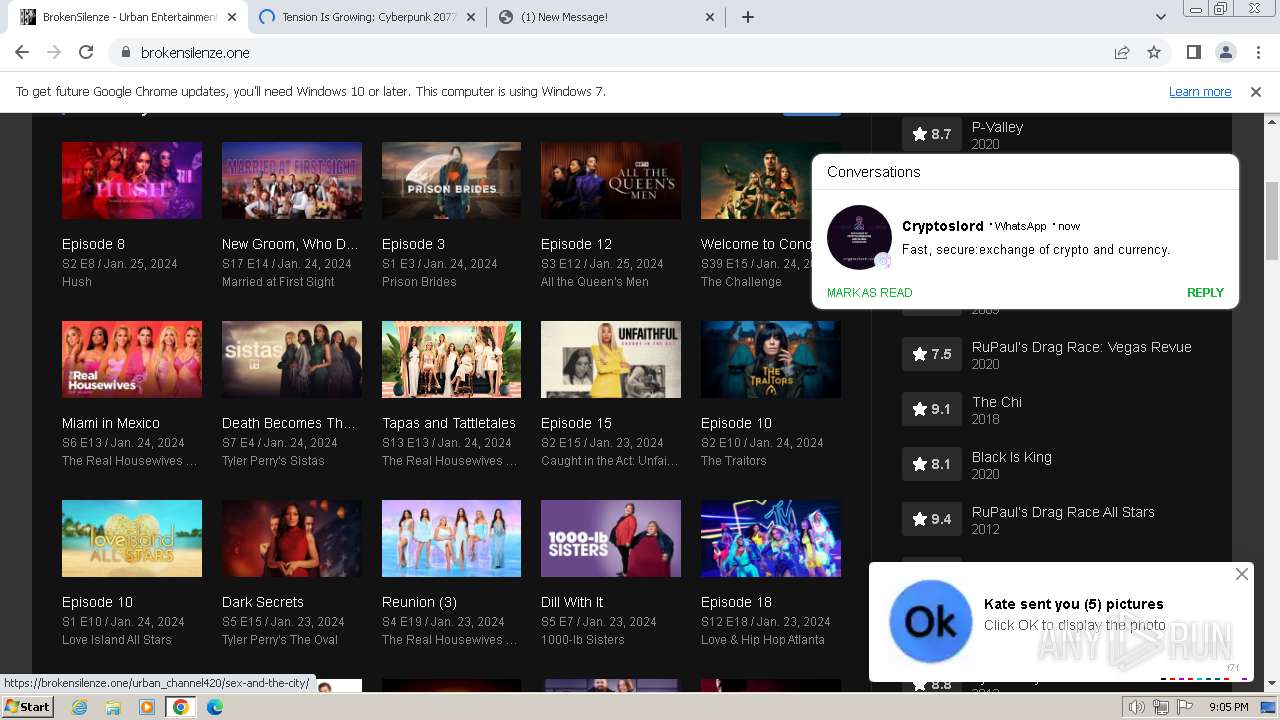
Task: Reply to the Cryptoslord notification
Action: (x=1205, y=293)
